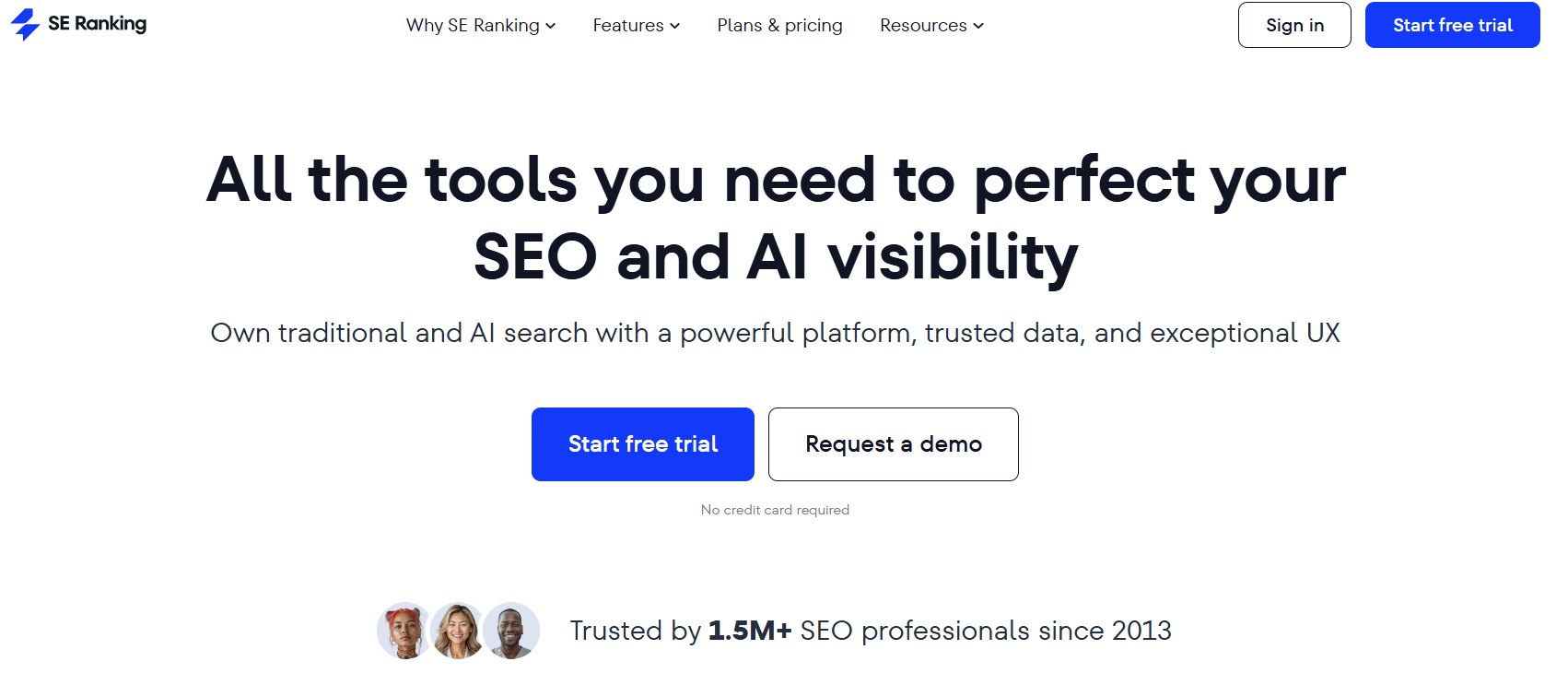Open Plans & pricing page

779,25
